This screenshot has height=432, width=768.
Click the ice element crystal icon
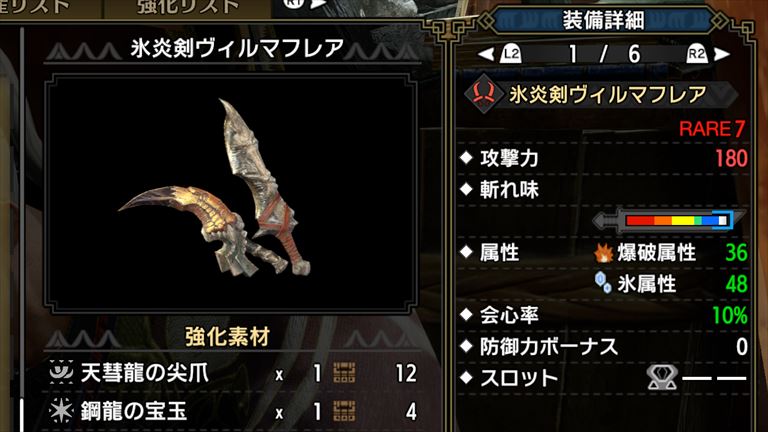coord(603,283)
